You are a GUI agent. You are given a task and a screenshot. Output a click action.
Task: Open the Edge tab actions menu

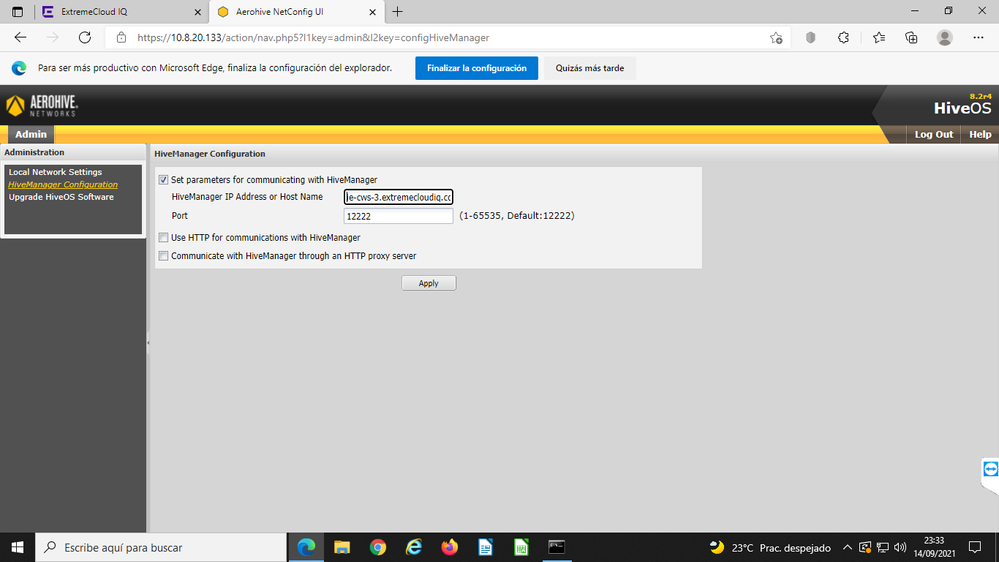(x=17, y=11)
